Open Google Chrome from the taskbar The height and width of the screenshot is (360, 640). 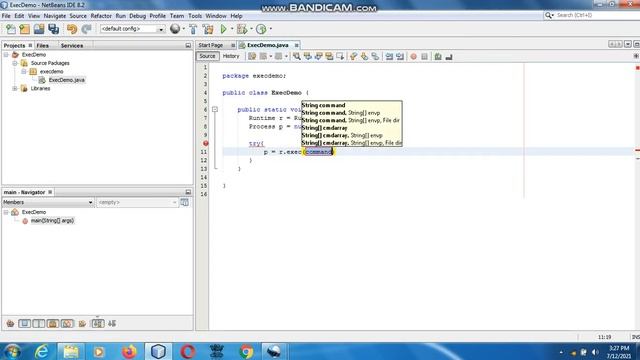pyautogui.click(x=246, y=351)
